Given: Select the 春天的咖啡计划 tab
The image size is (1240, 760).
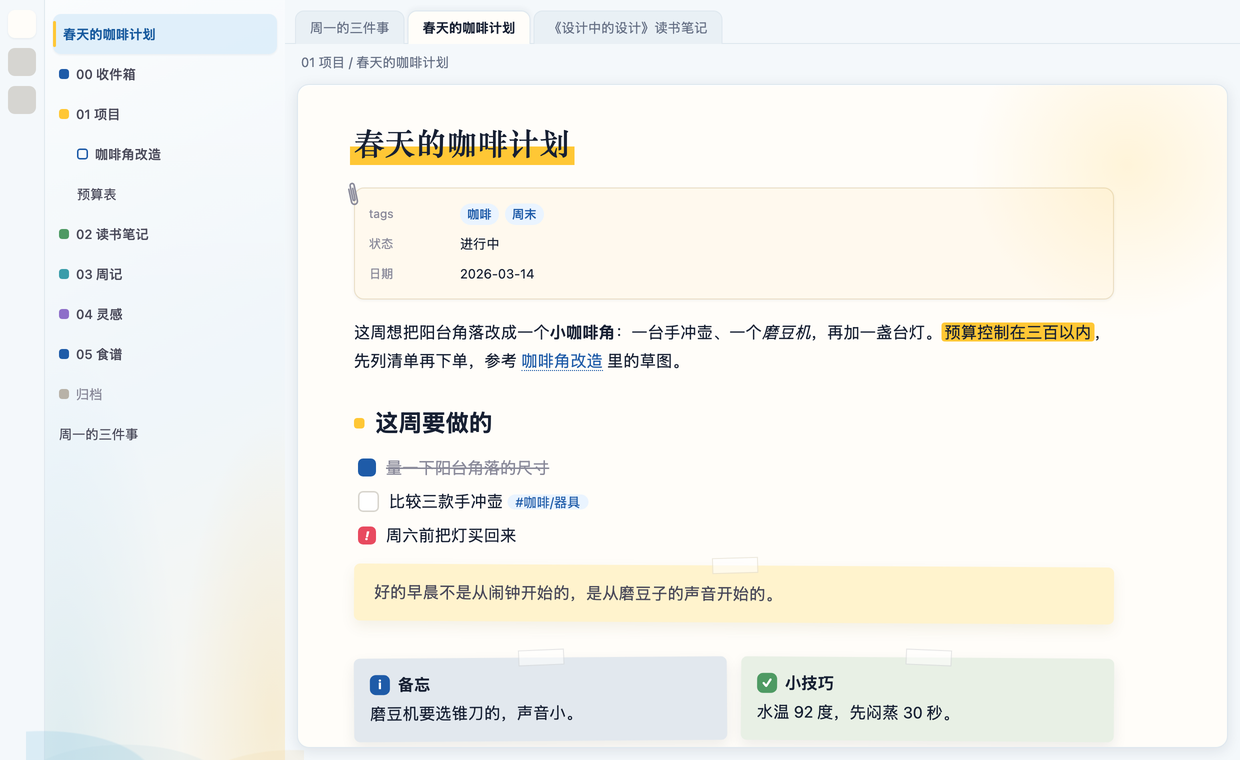Looking at the screenshot, I should pos(469,28).
